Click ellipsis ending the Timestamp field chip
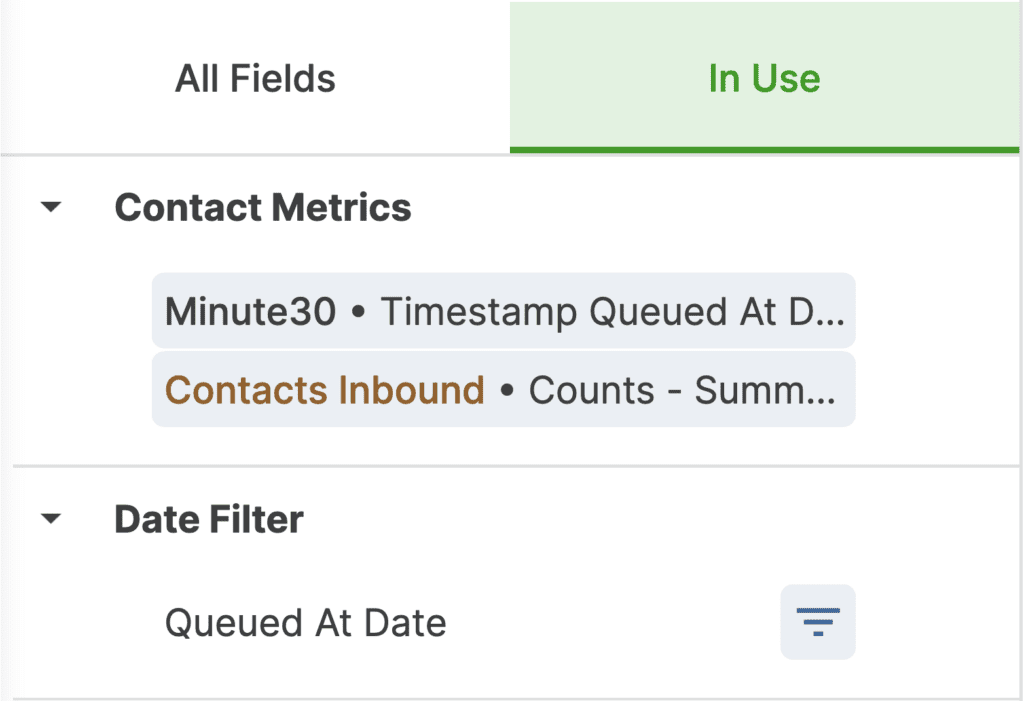This screenshot has height=701, width=1024. pyautogui.click(x=829, y=322)
